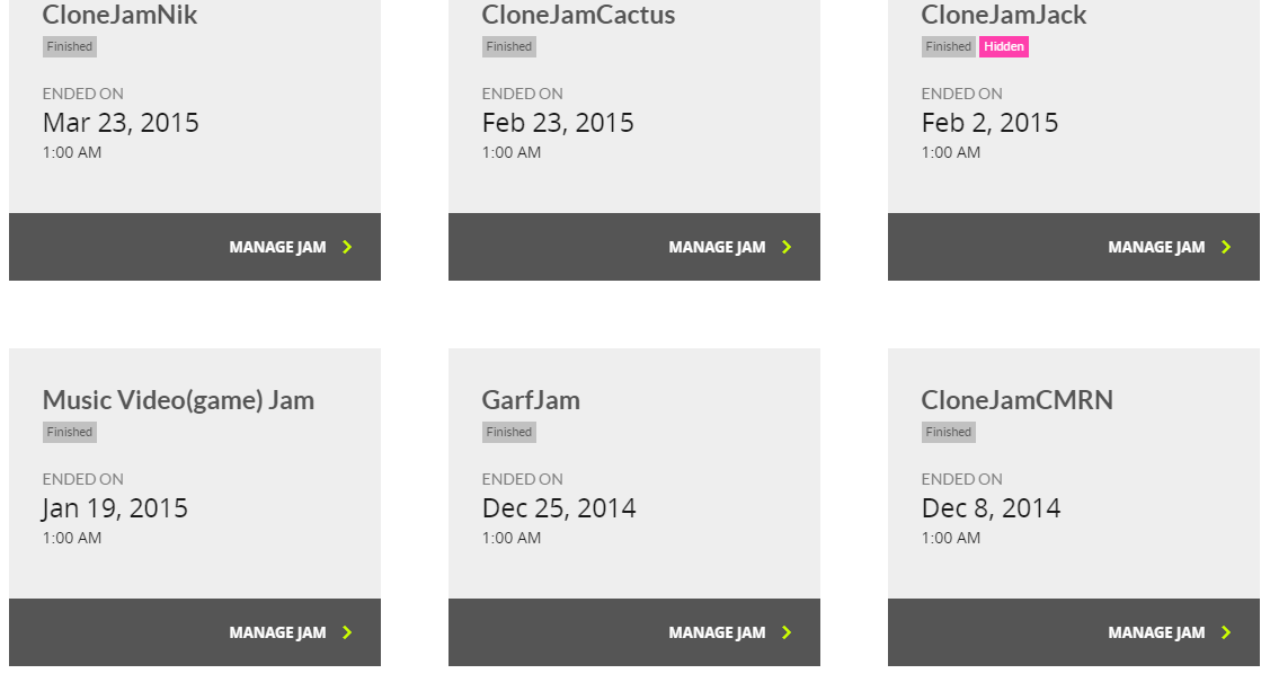
Task: Select the GarfJam card heading
Action: coord(531,400)
